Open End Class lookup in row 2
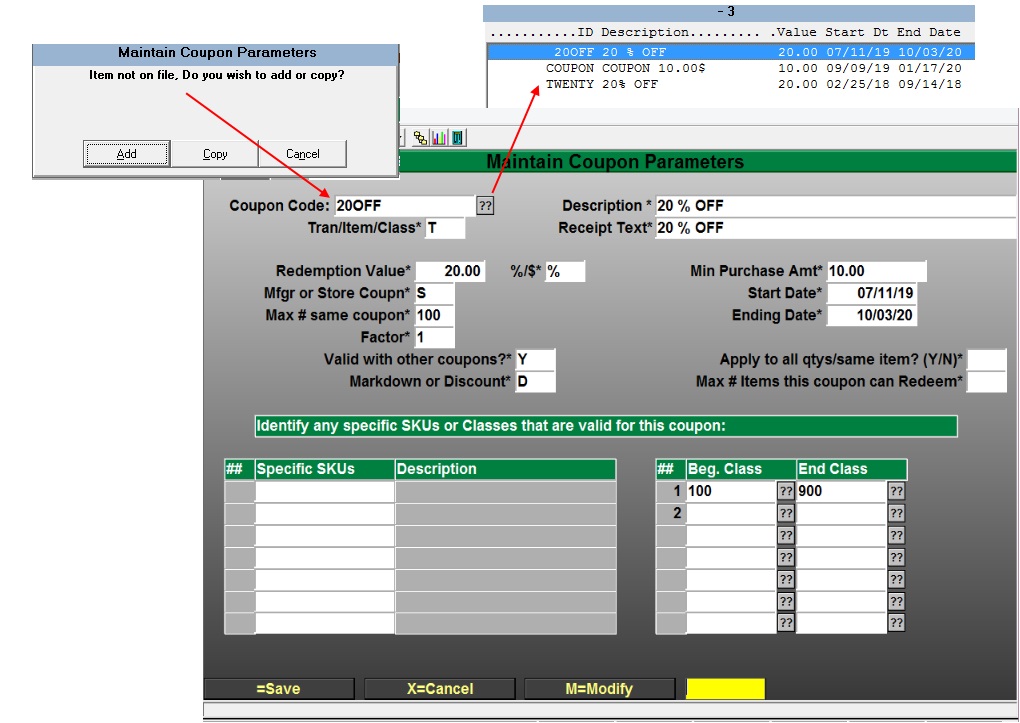Viewport: 1020px width, 723px height. (x=896, y=513)
